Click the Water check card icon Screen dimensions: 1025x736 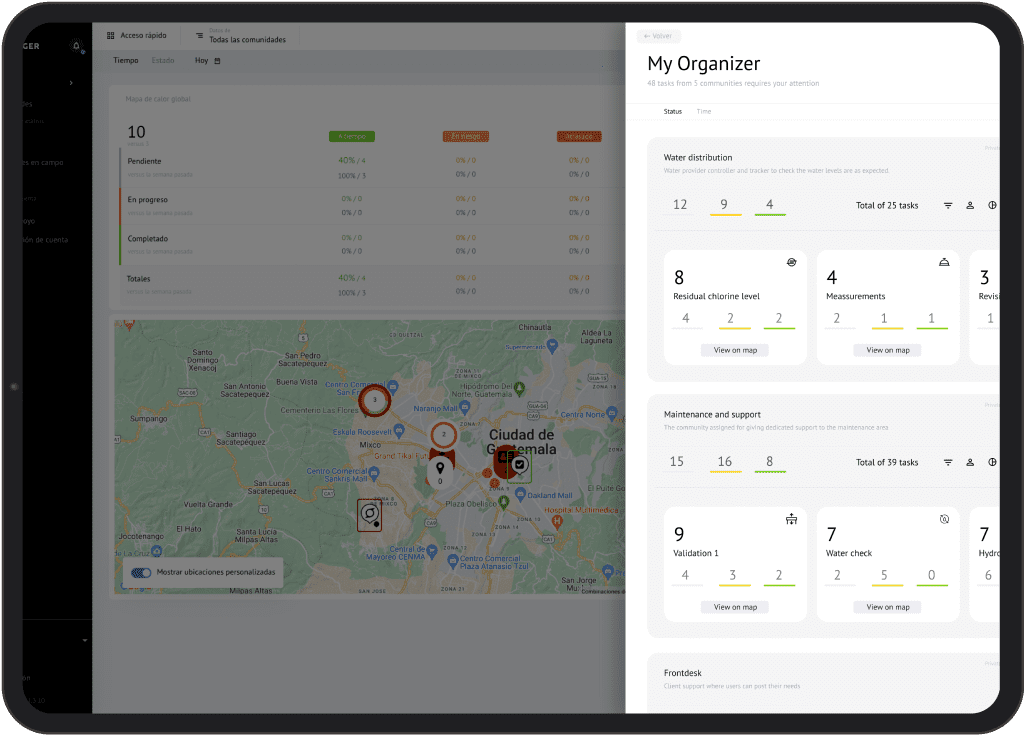[944, 519]
